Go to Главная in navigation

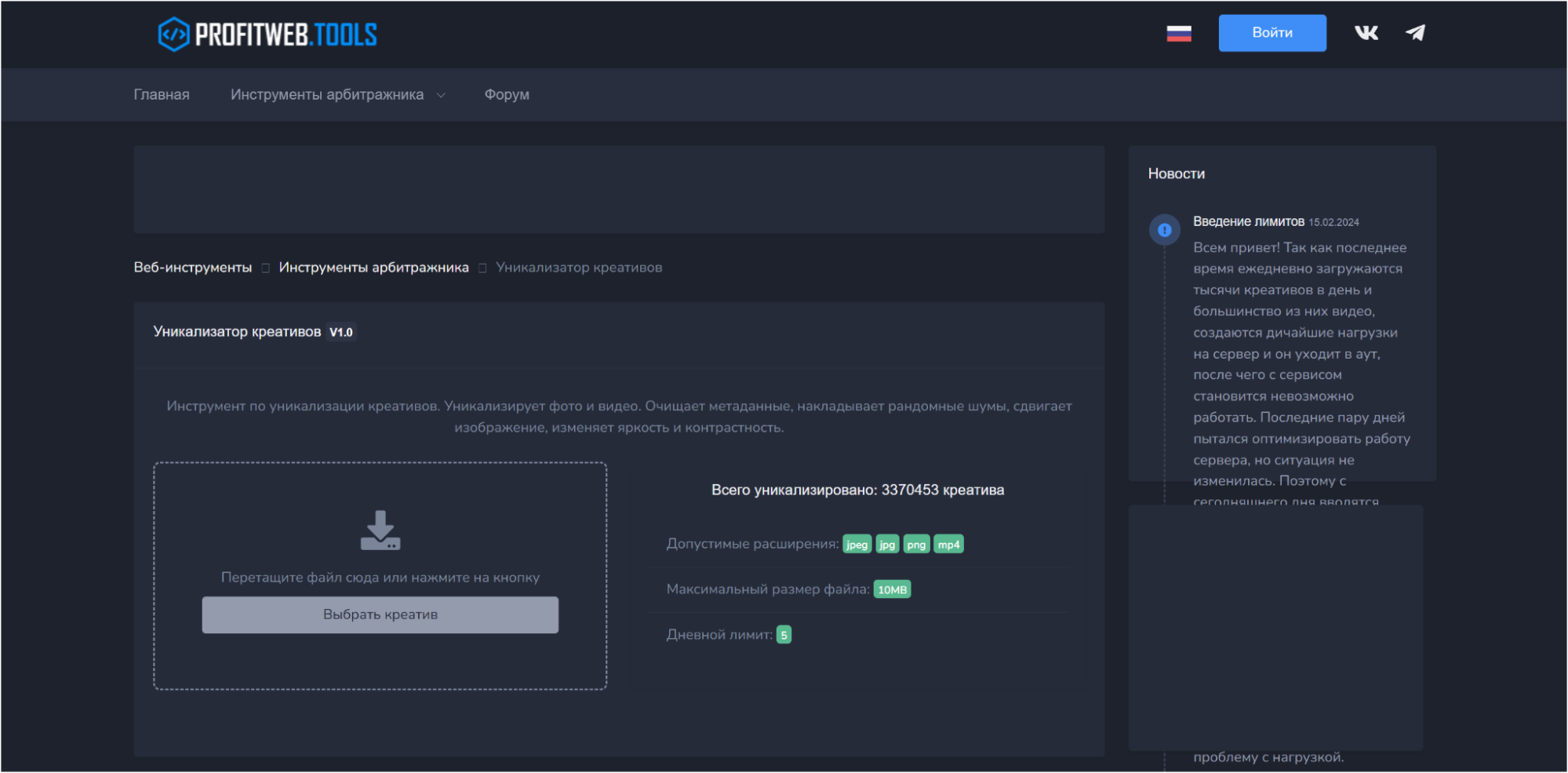point(162,95)
